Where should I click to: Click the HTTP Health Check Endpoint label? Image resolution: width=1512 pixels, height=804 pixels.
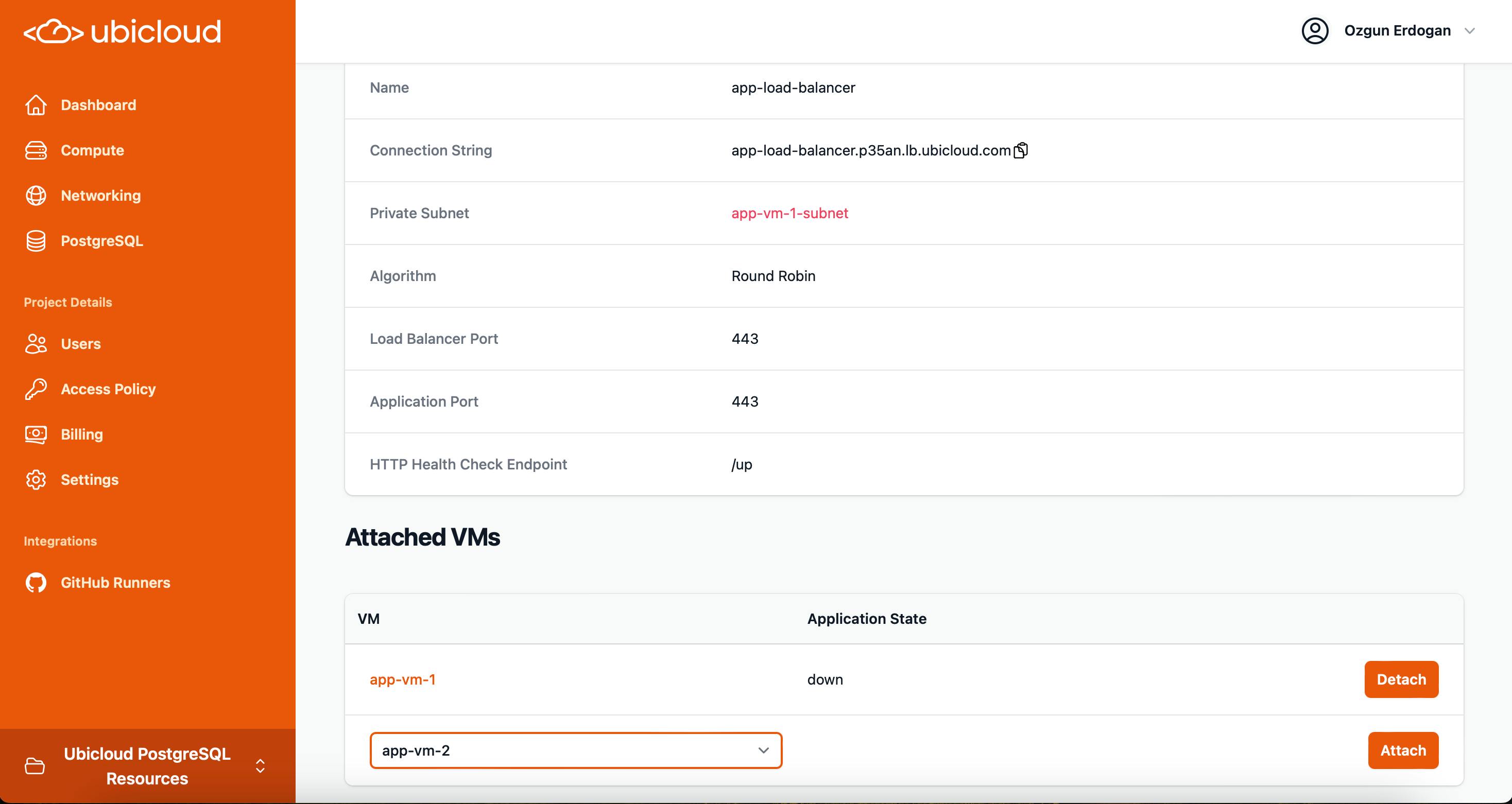coord(469,464)
